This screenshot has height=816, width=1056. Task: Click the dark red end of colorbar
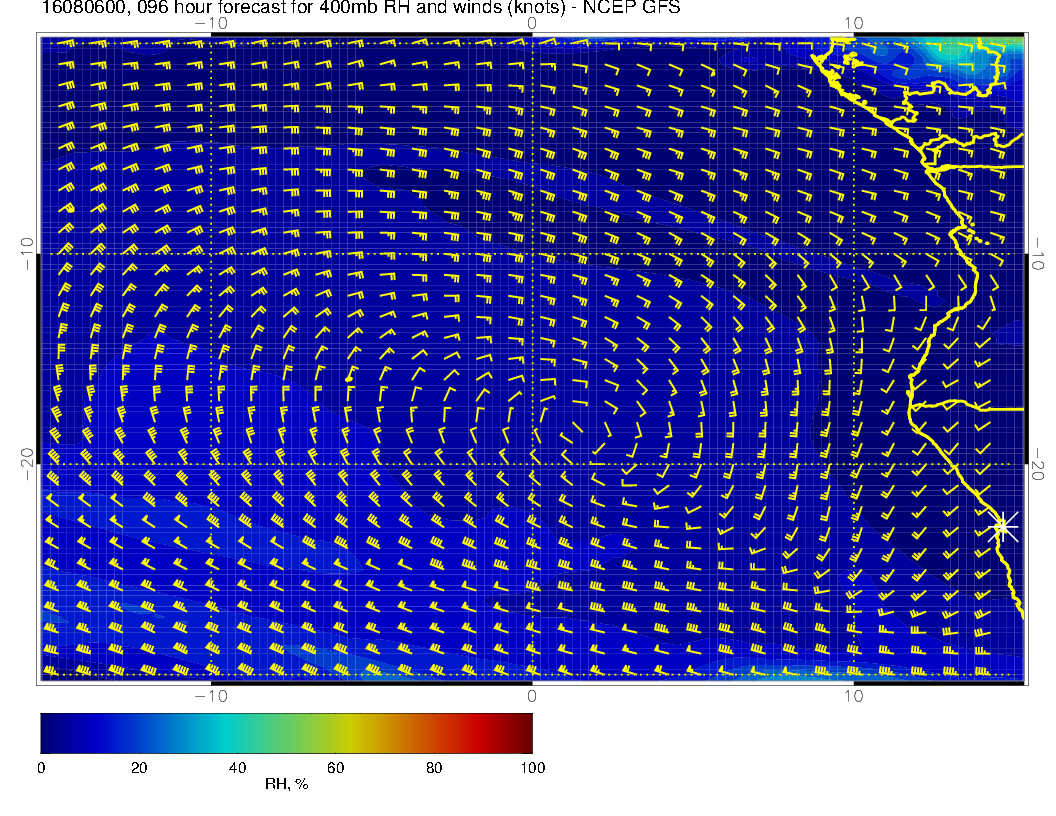(525, 732)
